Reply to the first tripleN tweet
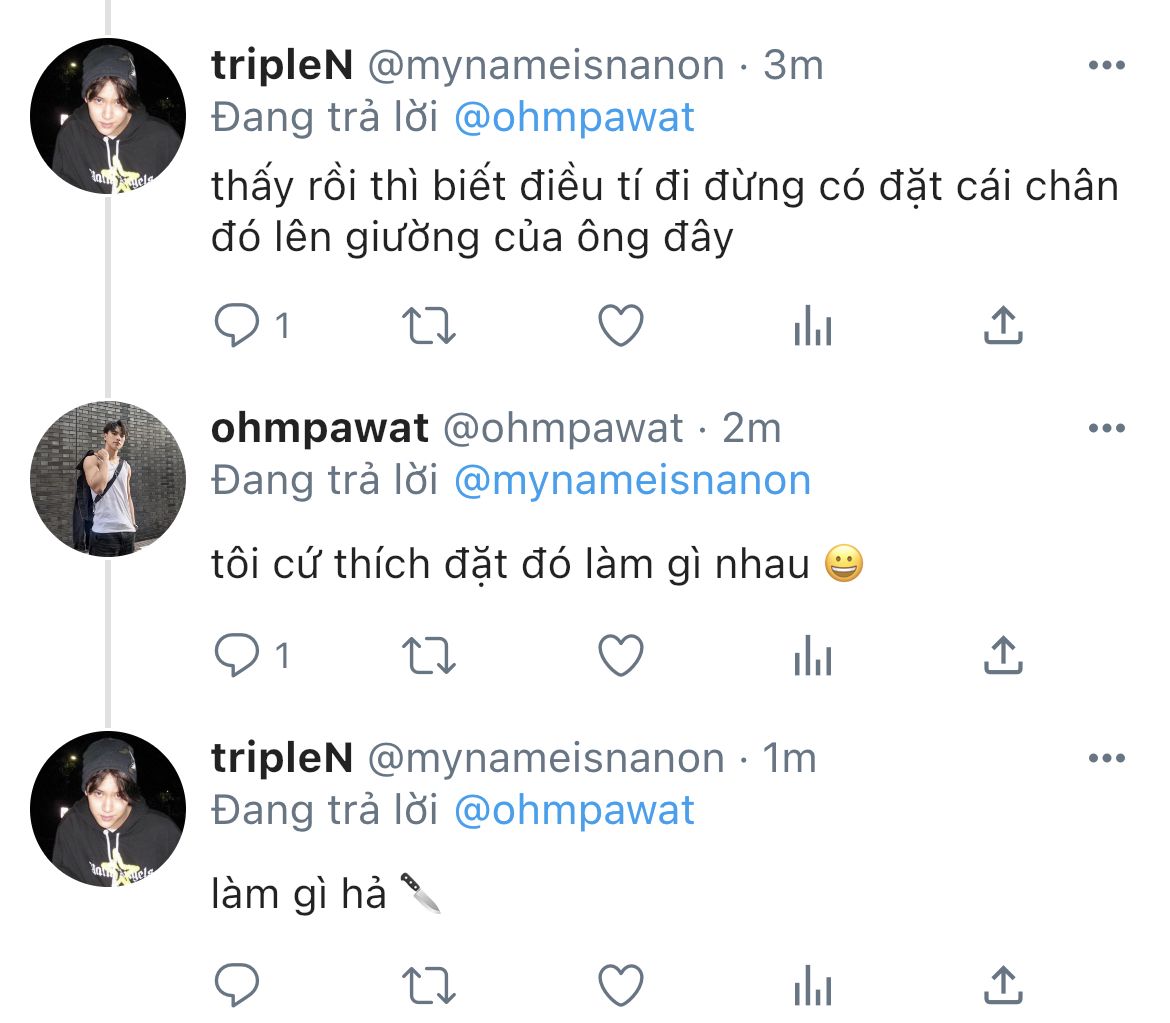 coord(238,326)
